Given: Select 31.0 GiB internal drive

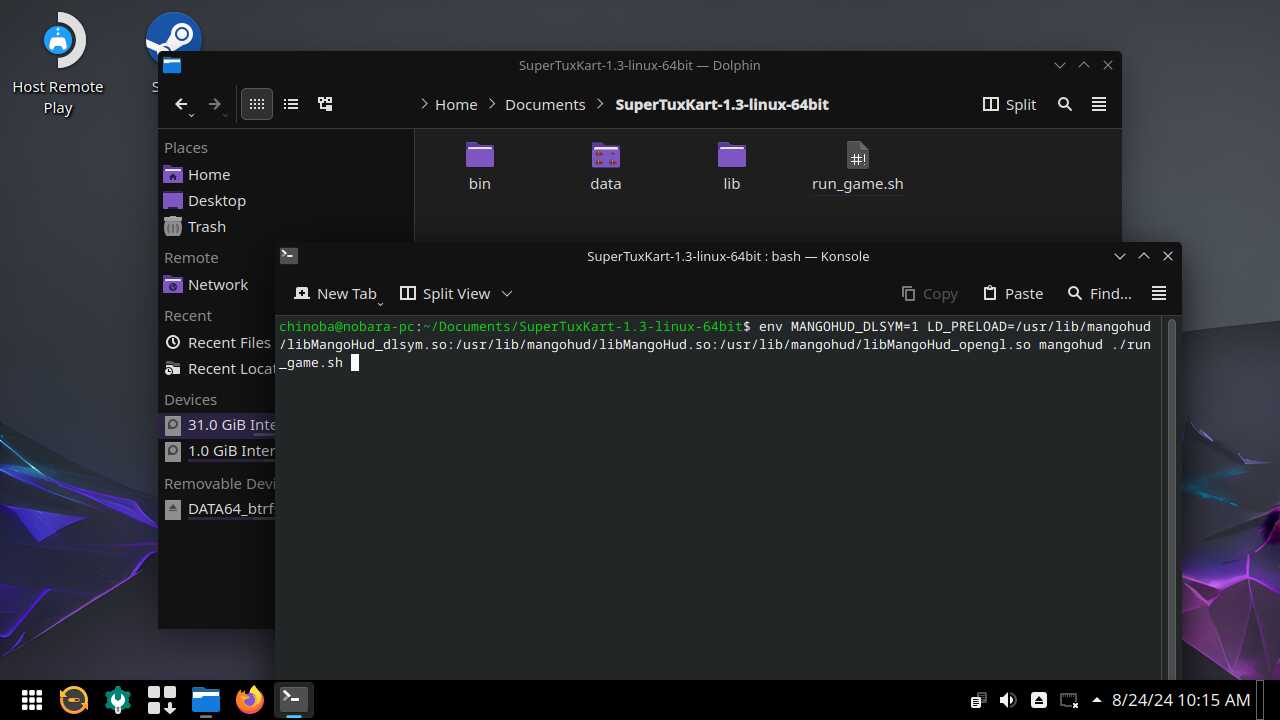Looking at the screenshot, I should (218, 424).
